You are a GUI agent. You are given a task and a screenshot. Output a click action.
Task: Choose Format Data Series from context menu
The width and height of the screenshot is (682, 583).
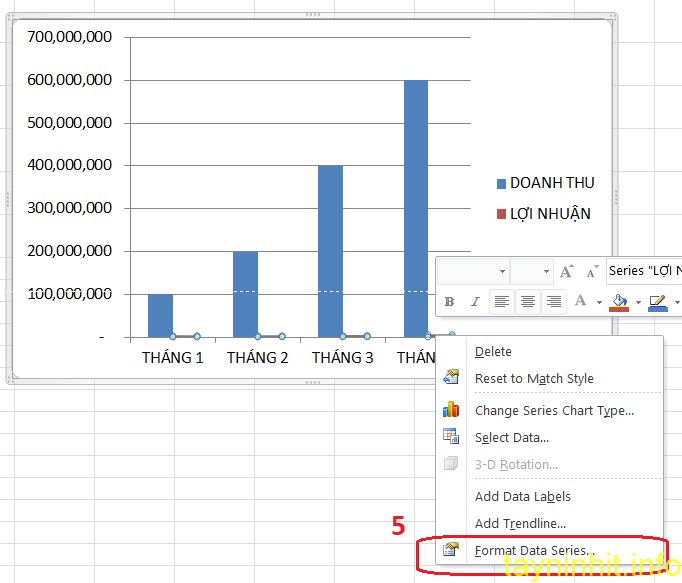(x=534, y=551)
